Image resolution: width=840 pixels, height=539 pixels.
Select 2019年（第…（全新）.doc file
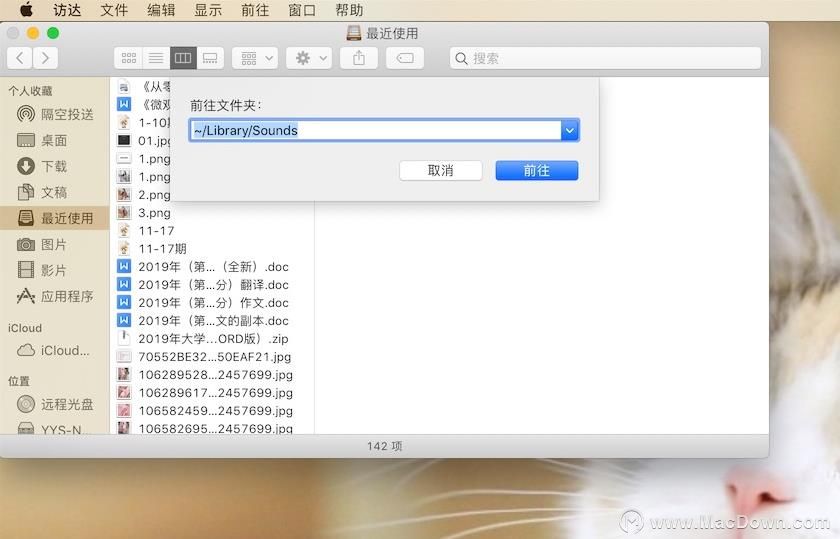(212, 267)
